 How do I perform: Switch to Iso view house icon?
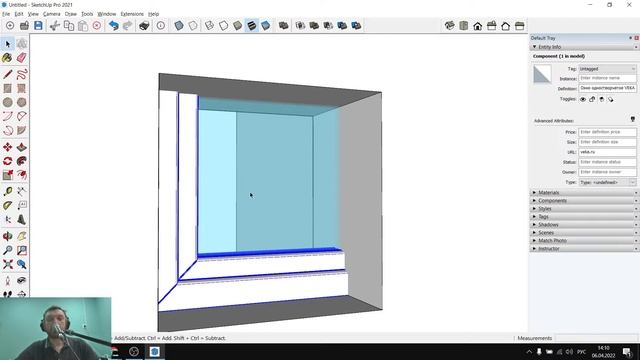(450, 26)
